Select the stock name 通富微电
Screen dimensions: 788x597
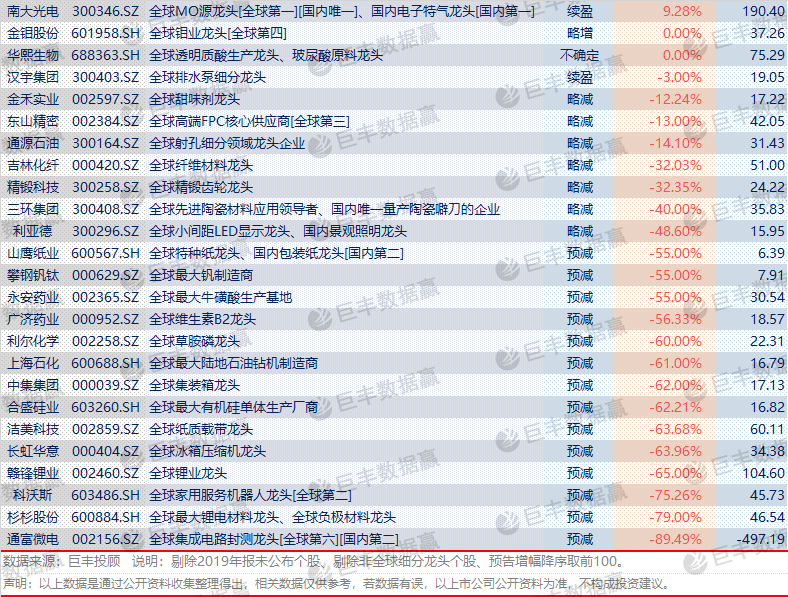click(x=33, y=539)
